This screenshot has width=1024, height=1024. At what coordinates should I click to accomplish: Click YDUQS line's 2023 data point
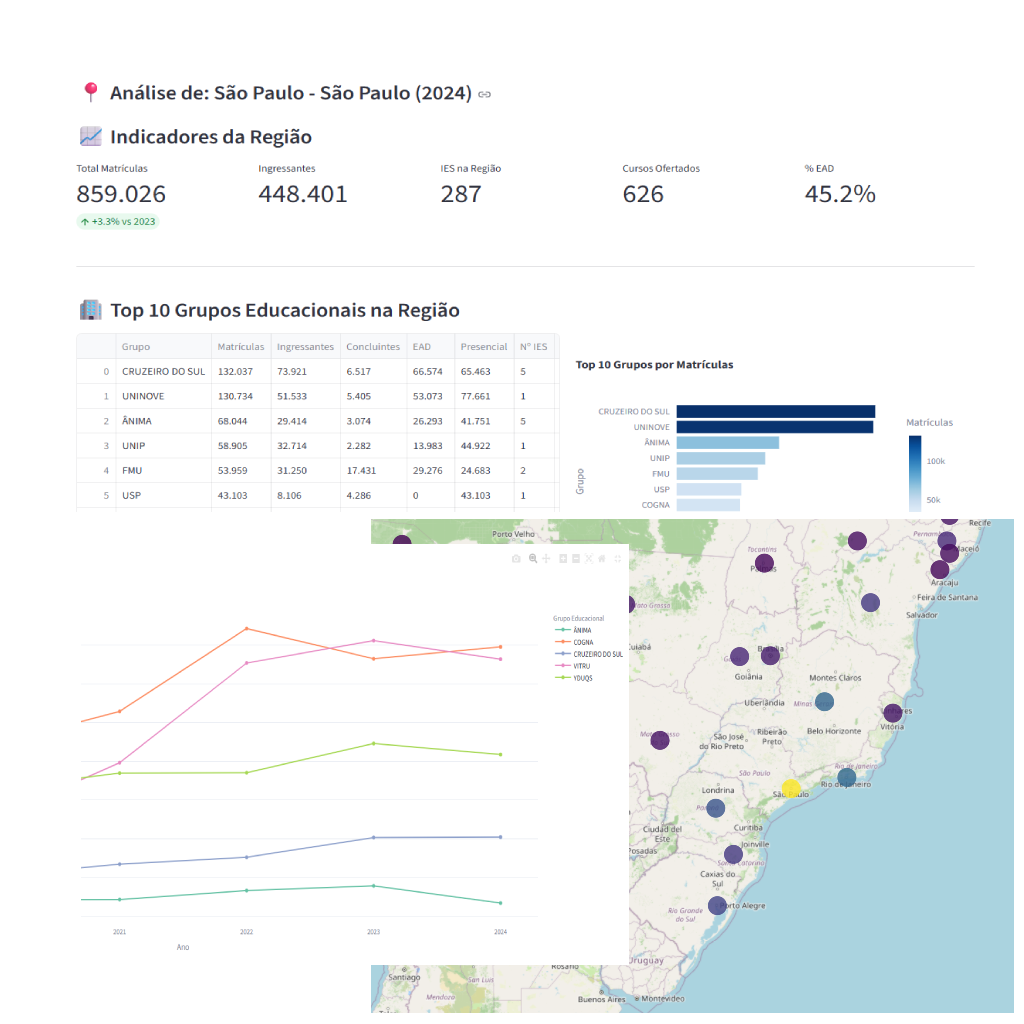click(374, 744)
